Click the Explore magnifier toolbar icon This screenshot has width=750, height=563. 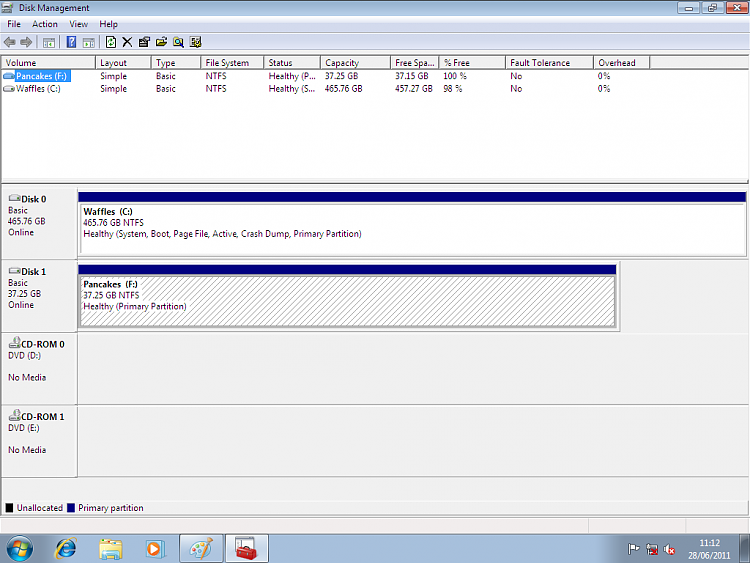coord(178,42)
